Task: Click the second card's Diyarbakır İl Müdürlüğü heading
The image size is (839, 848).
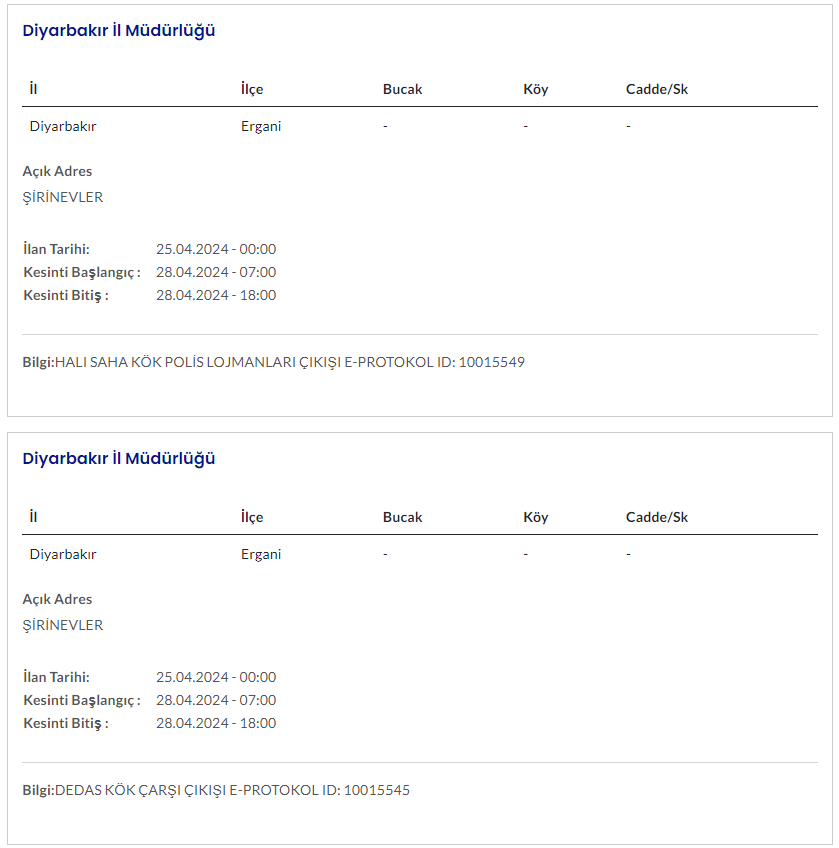Action: click(x=119, y=458)
